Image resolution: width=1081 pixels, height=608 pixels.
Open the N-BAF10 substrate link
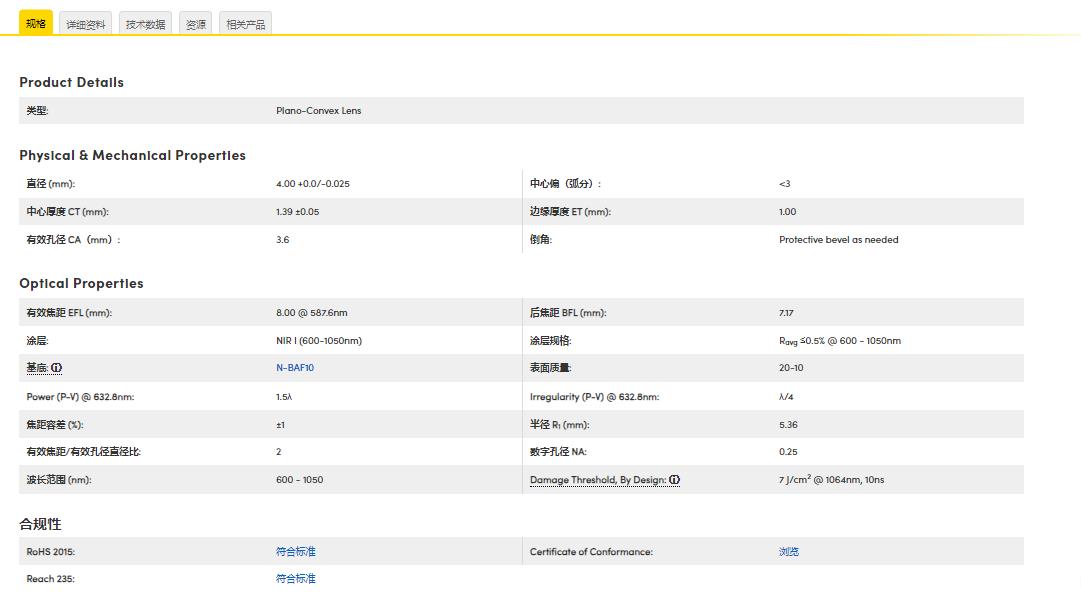click(x=295, y=368)
